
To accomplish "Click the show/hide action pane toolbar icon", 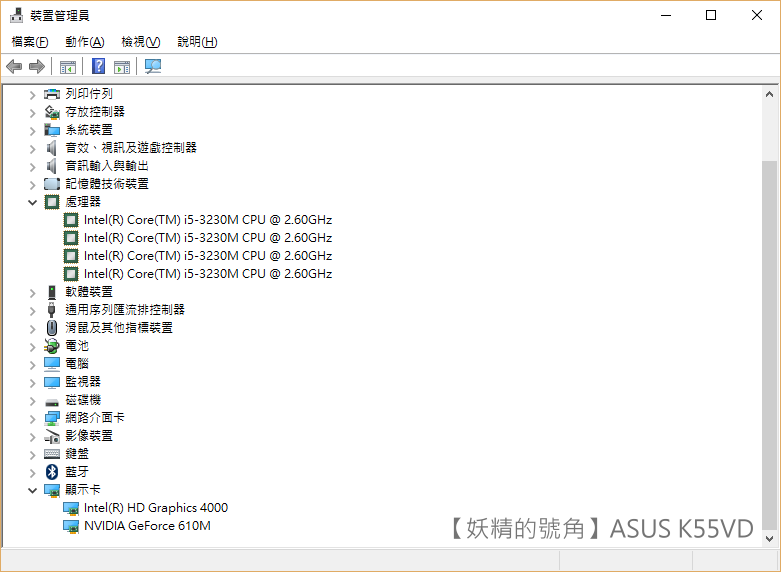I will [x=122, y=66].
